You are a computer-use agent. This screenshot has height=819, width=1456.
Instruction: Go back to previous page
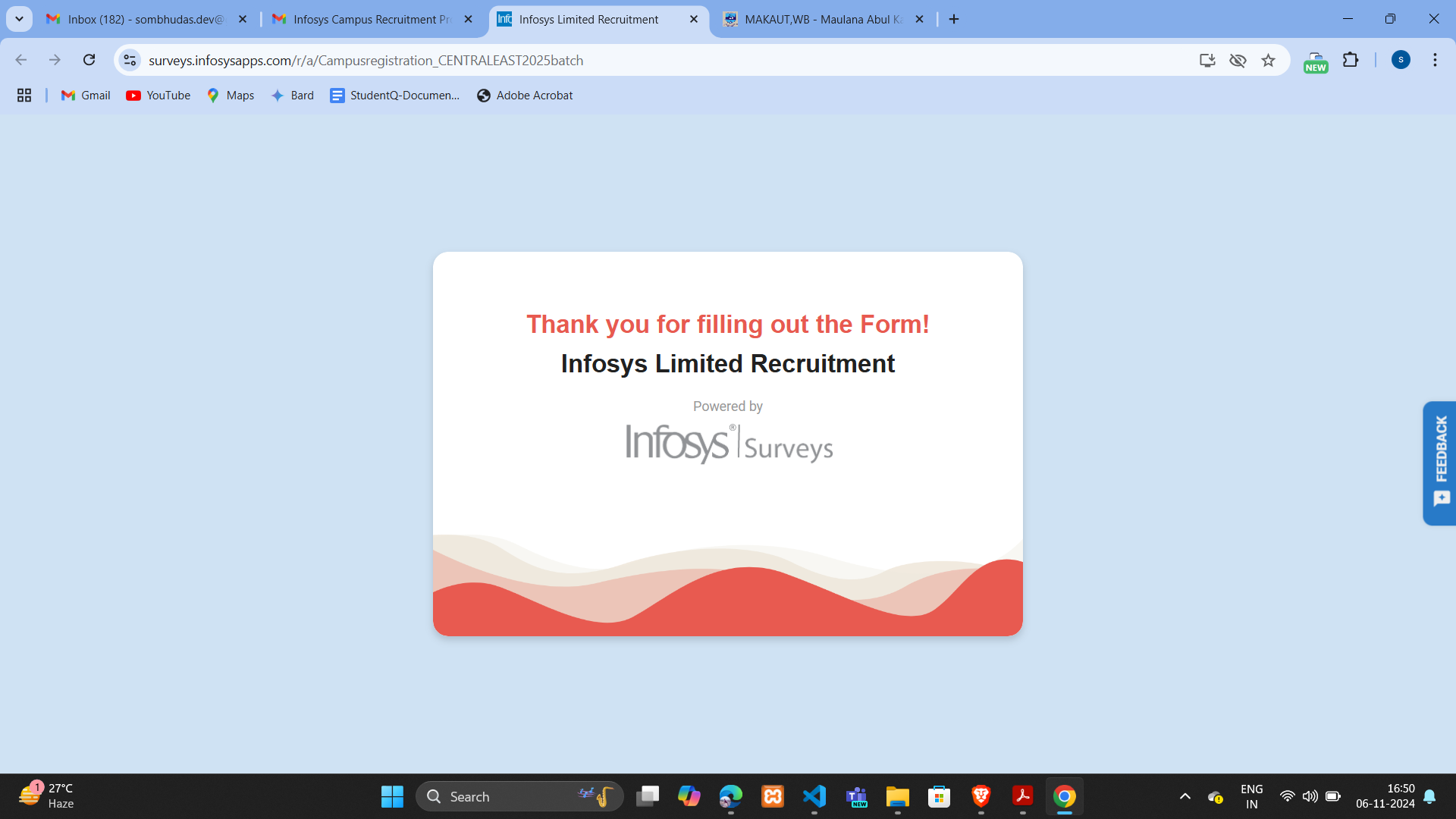21,60
